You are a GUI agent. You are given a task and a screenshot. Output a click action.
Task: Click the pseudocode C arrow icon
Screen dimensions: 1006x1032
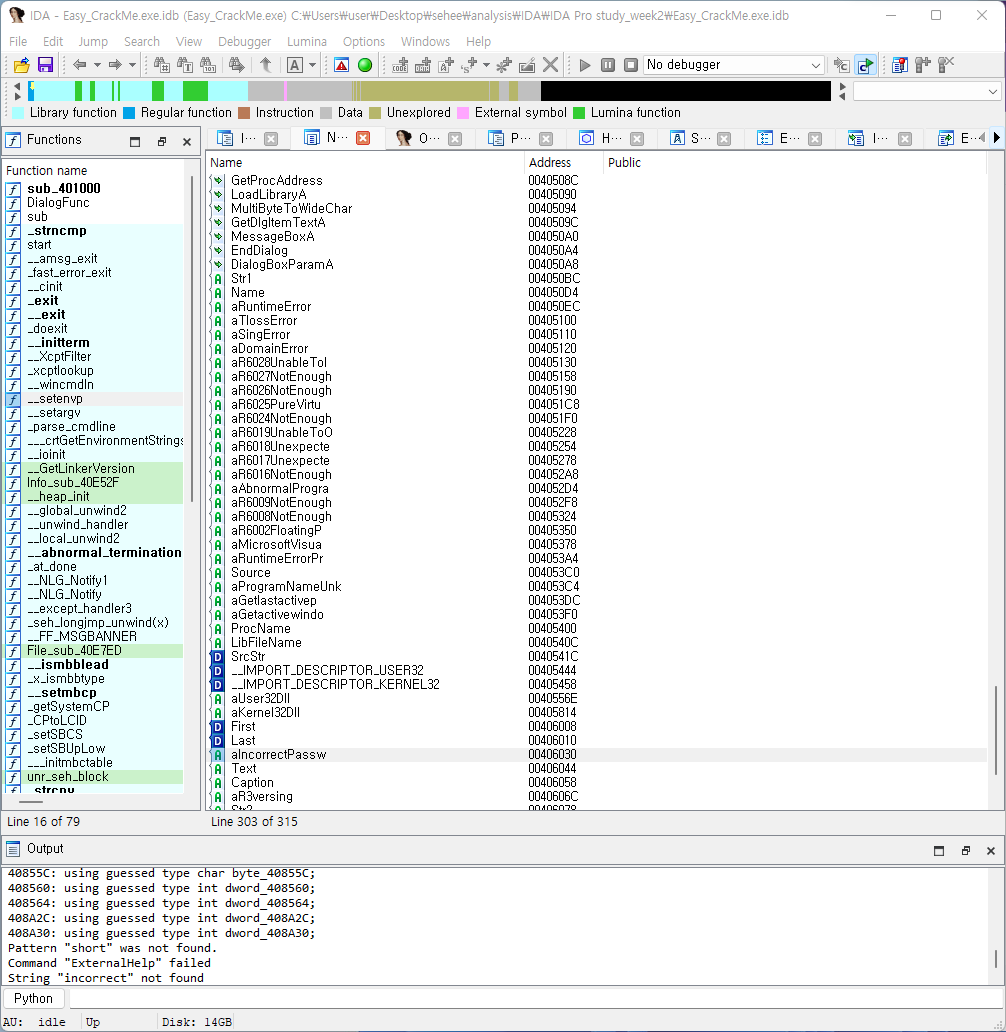(865, 65)
